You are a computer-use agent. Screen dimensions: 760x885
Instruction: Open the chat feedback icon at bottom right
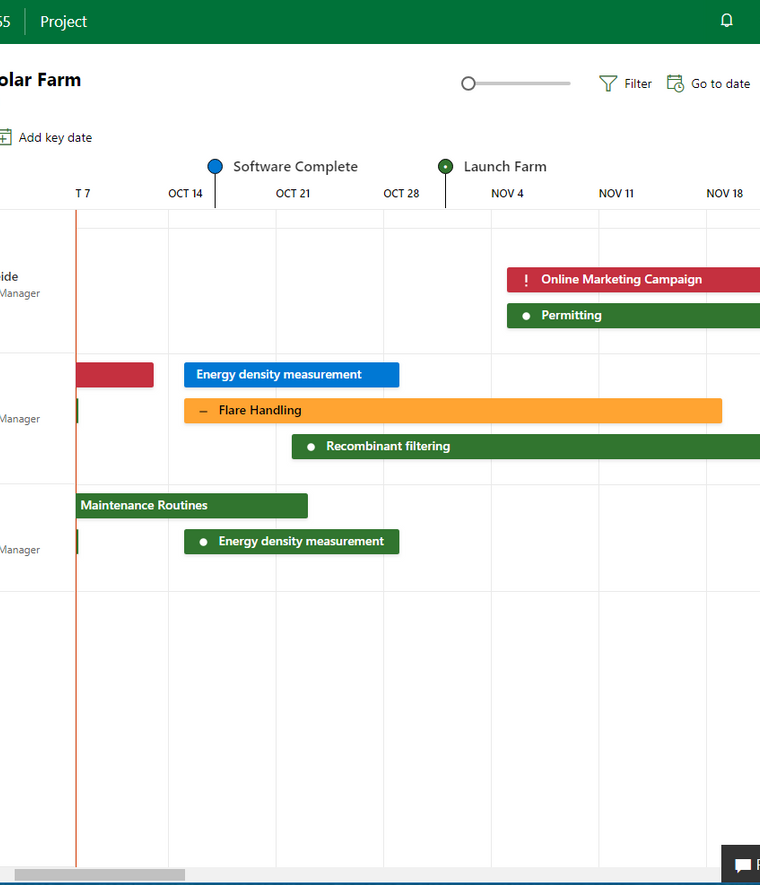pos(742,865)
